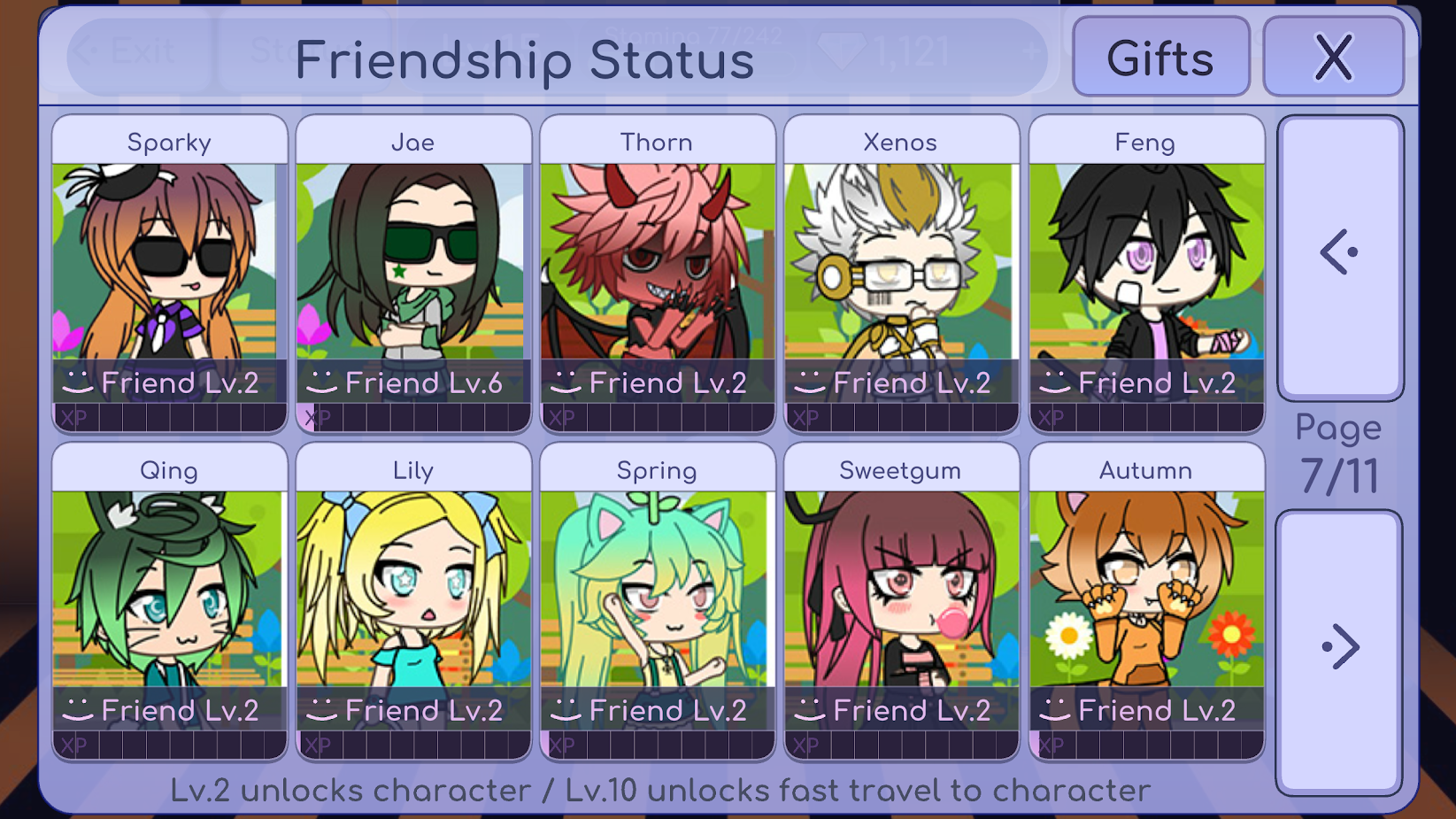Click Jae's Friend Lv.6 smiley icon

[x=322, y=382]
